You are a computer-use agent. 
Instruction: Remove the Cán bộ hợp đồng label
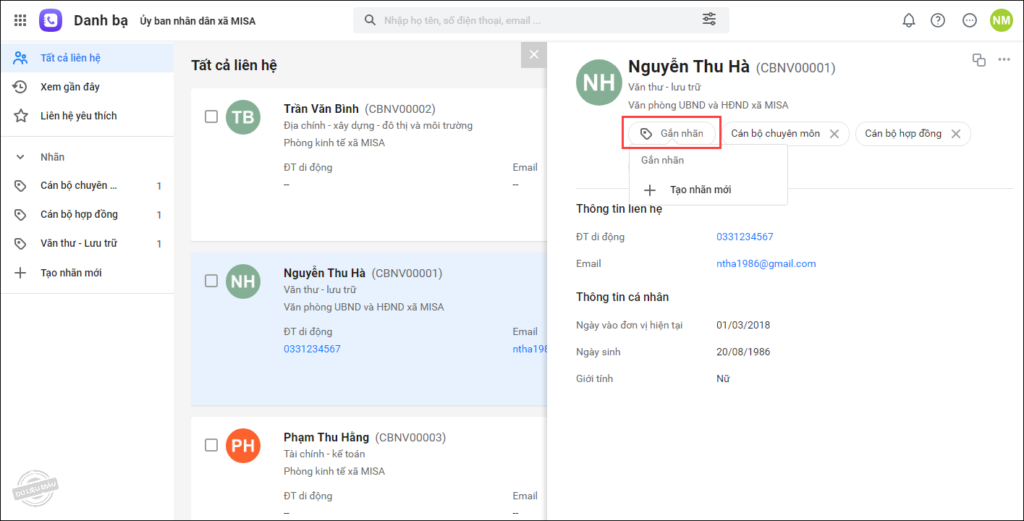pyautogui.click(x=955, y=134)
